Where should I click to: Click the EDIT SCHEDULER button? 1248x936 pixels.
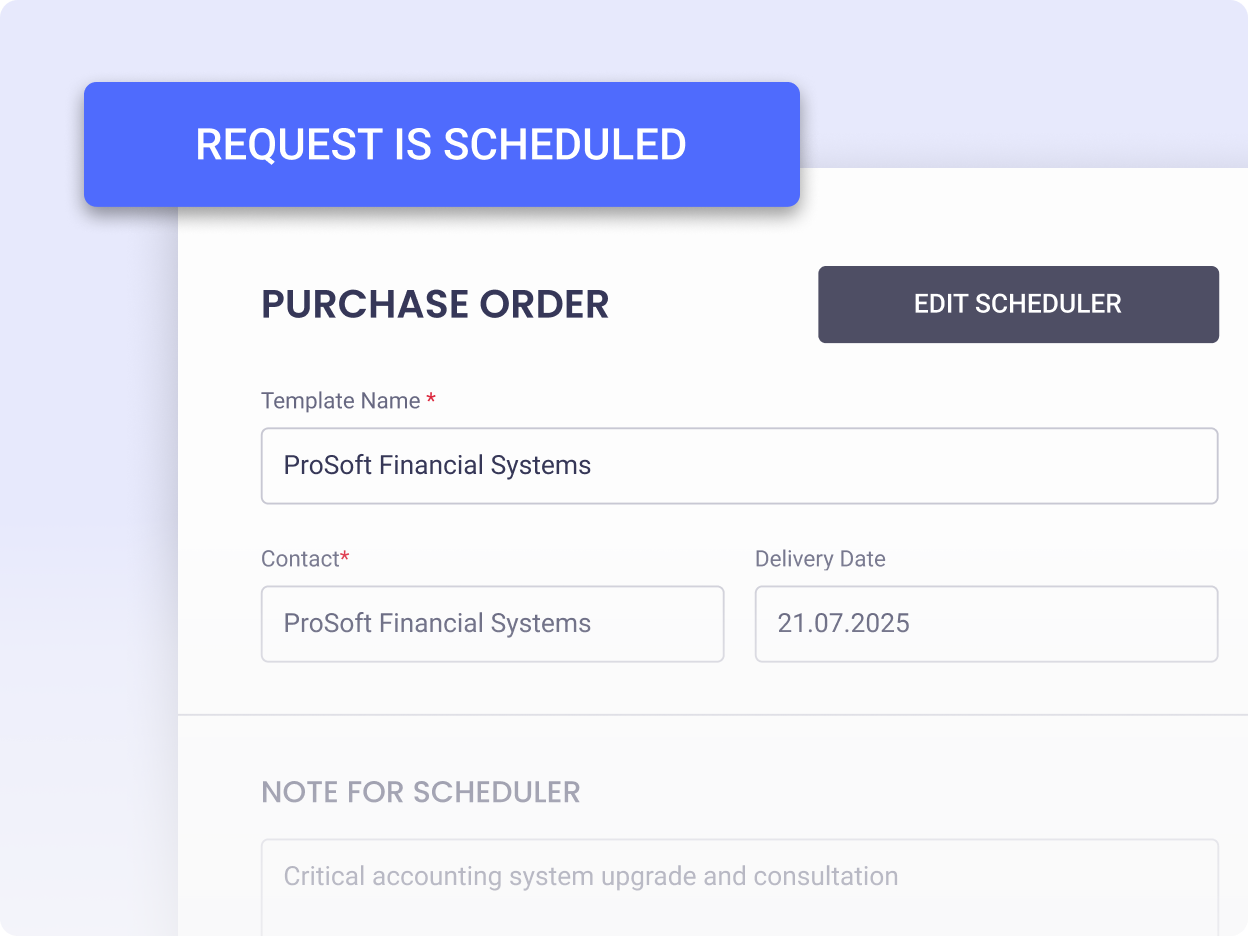click(x=1017, y=304)
